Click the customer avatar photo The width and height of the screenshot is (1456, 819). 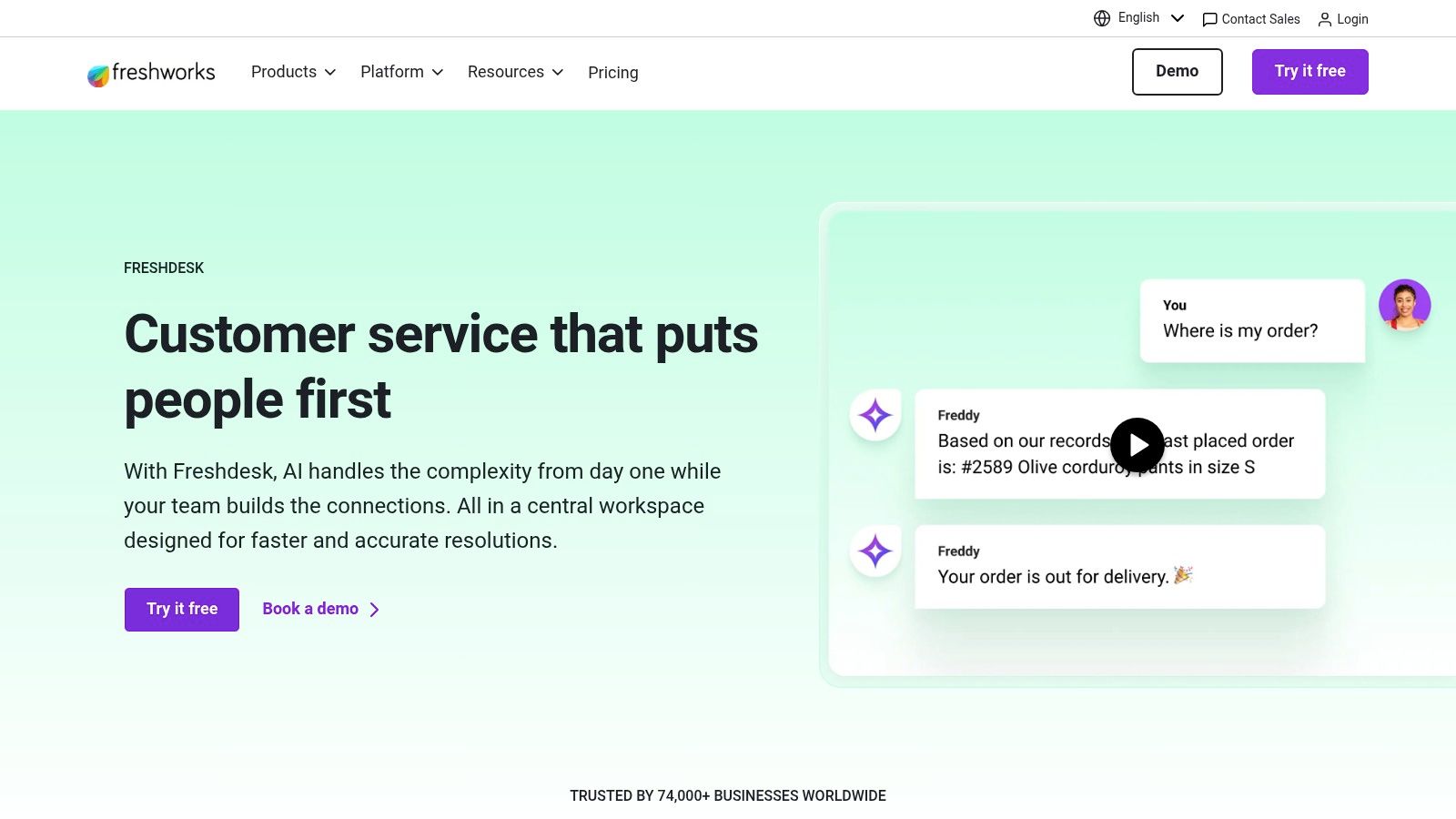point(1405,305)
